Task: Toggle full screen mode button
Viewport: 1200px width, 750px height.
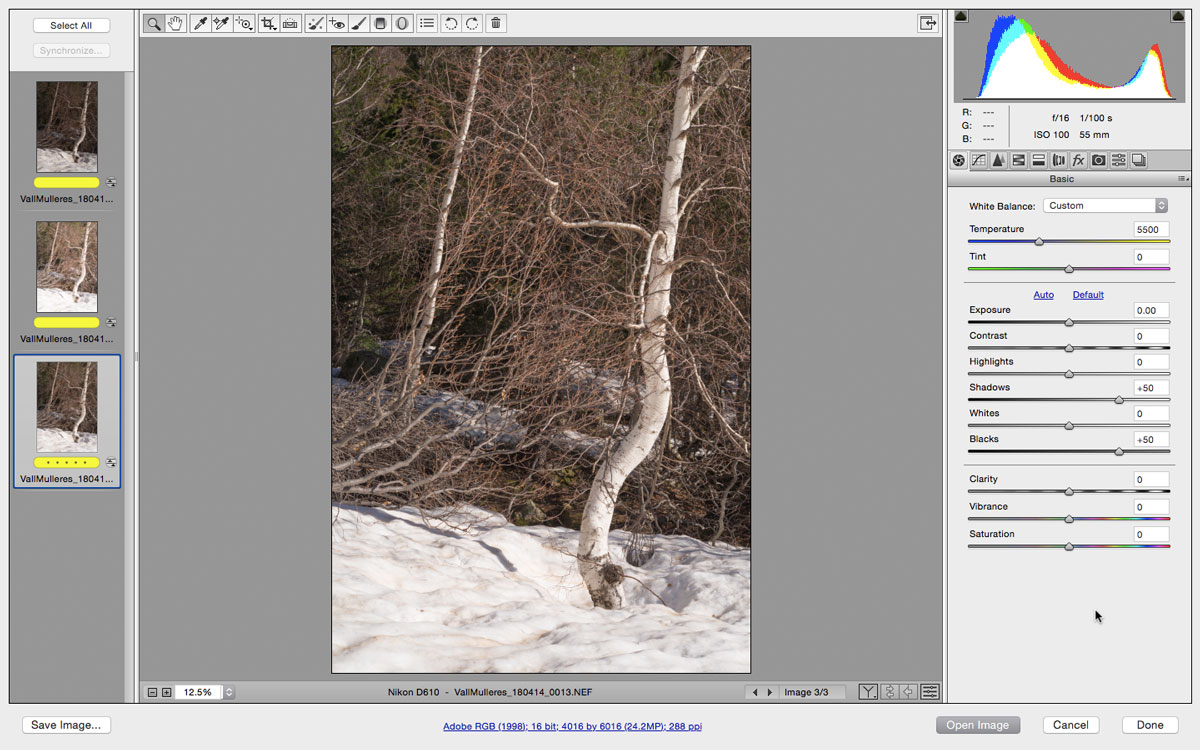Action: tap(927, 23)
